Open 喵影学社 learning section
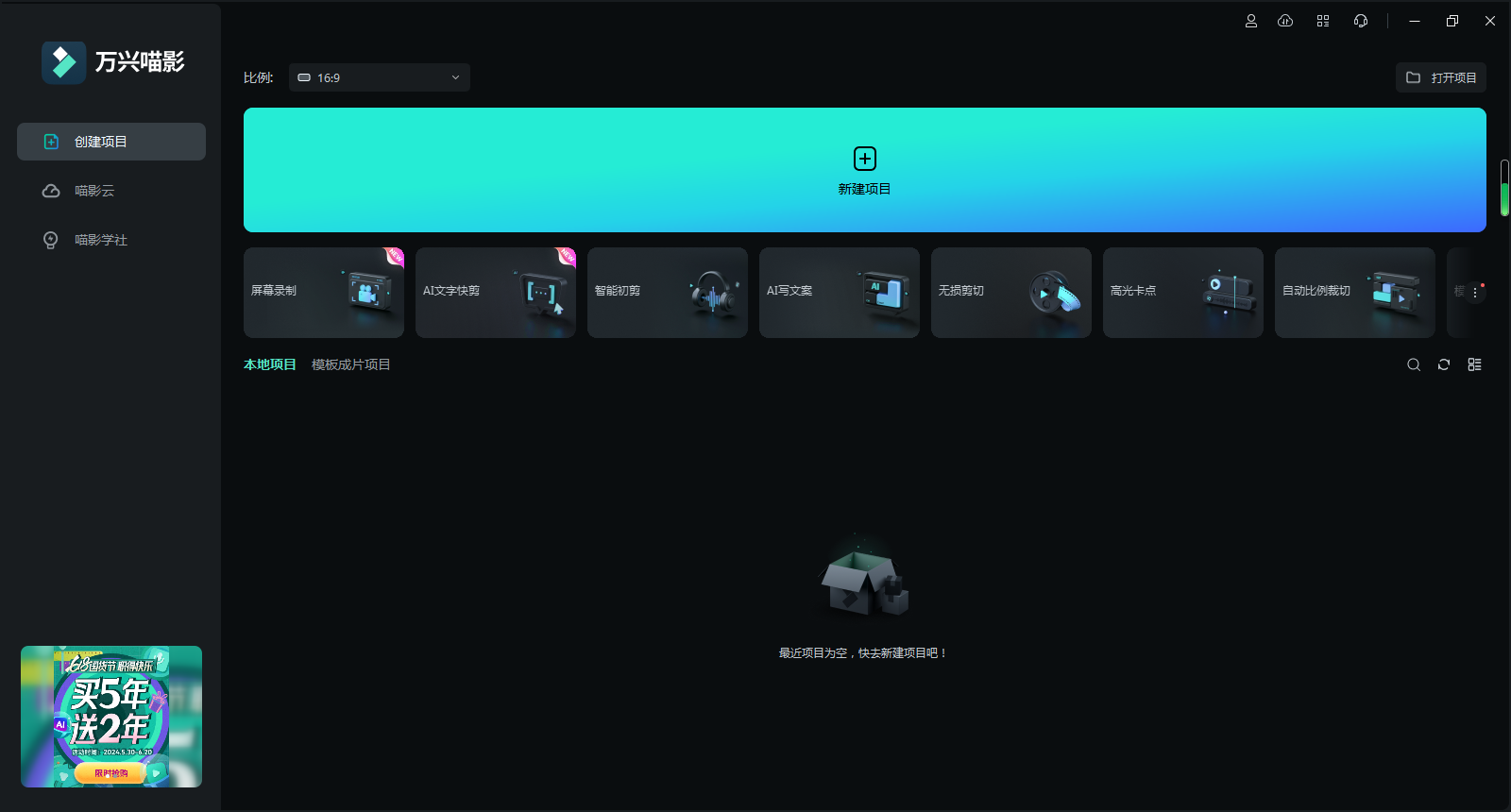Viewport: 1511px width, 812px height. pos(111,240)
